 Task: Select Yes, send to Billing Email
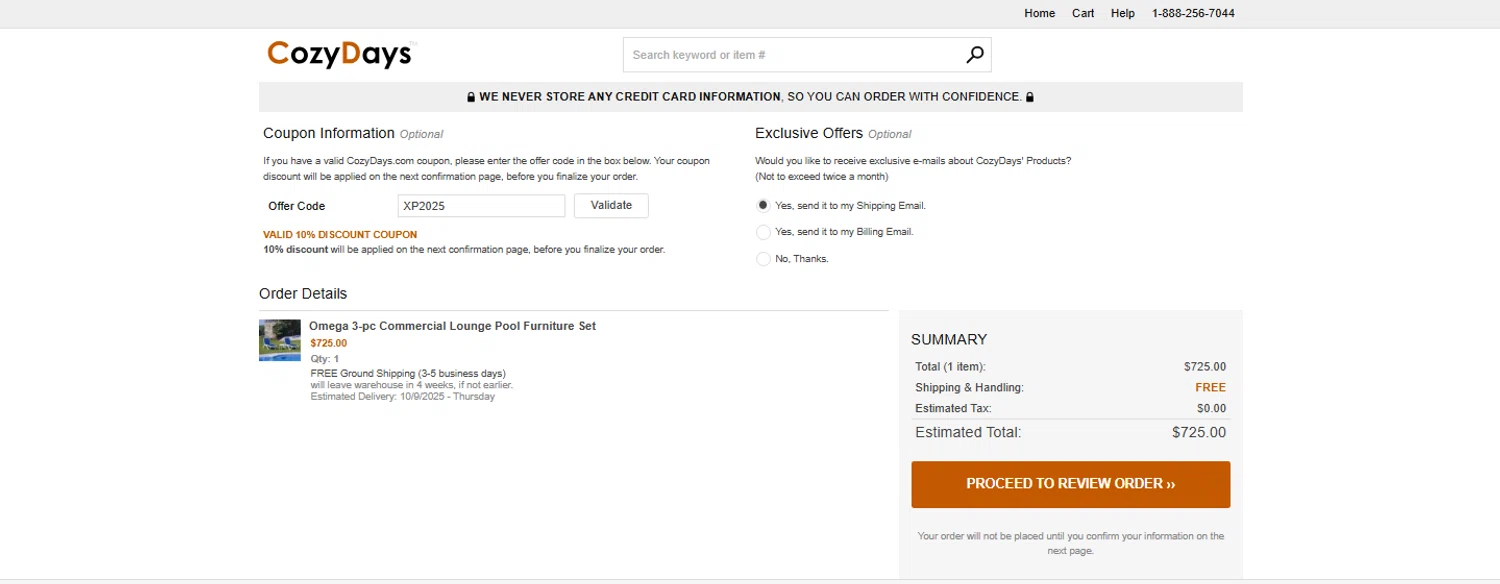(763, 232)
